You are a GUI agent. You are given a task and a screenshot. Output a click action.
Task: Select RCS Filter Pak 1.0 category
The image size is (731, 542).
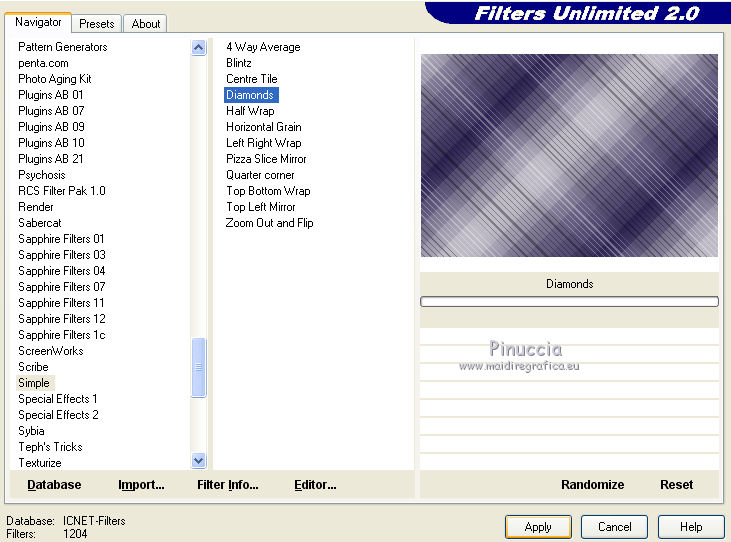pyautogui.click(x=62, y=191)
